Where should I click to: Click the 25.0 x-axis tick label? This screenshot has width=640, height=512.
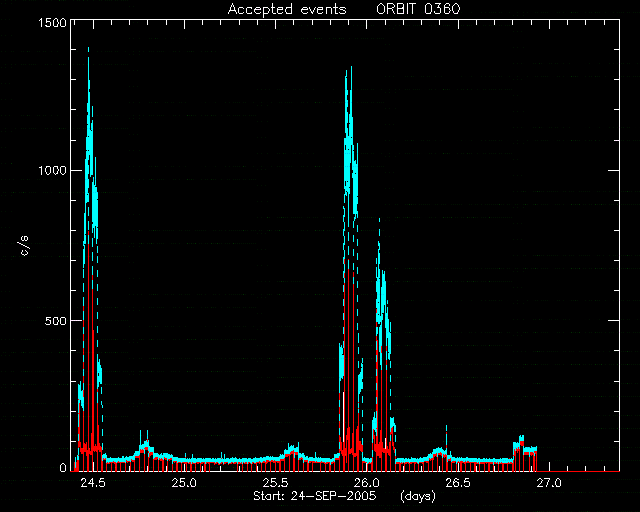pyautogui.click(x=184, y=483)
